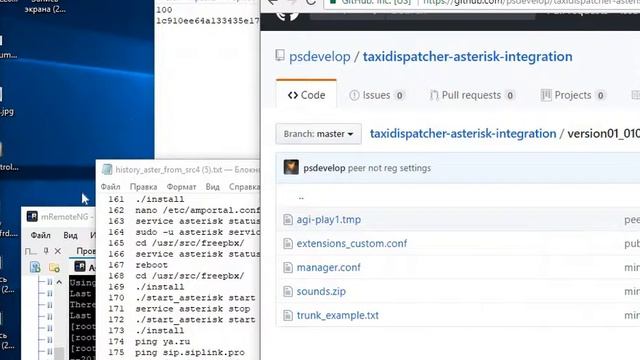Open the sounds.zip file
This screenshot has height=360, width=640.
pyautogui.click(x=321, y=291)
